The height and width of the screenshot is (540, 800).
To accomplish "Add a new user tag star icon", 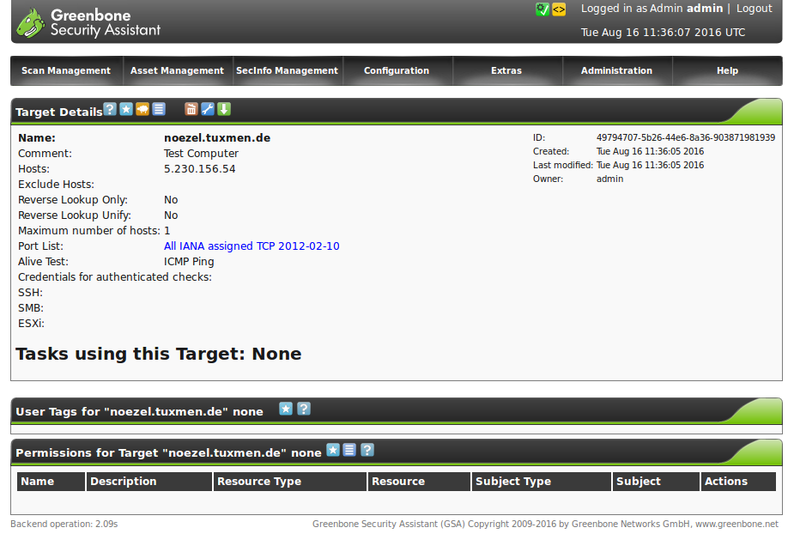I will pyautogui.click(x=286, y=409).
